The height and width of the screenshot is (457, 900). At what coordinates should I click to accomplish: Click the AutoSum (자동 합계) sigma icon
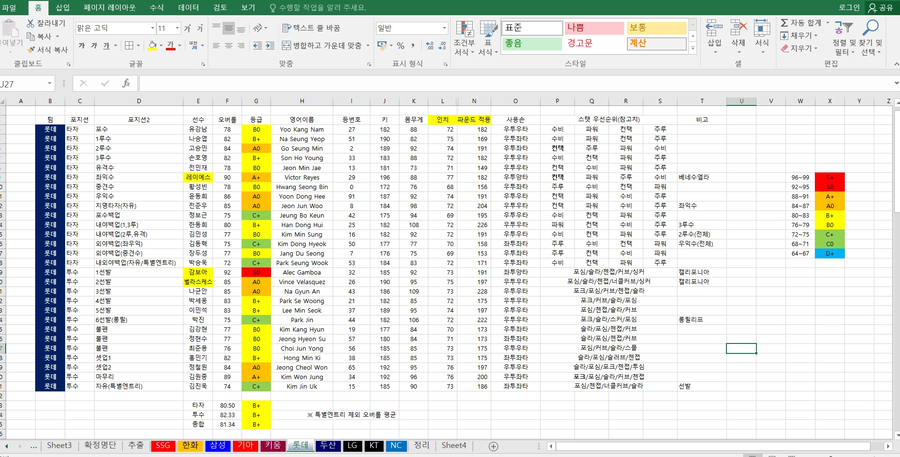pos(784,22)
